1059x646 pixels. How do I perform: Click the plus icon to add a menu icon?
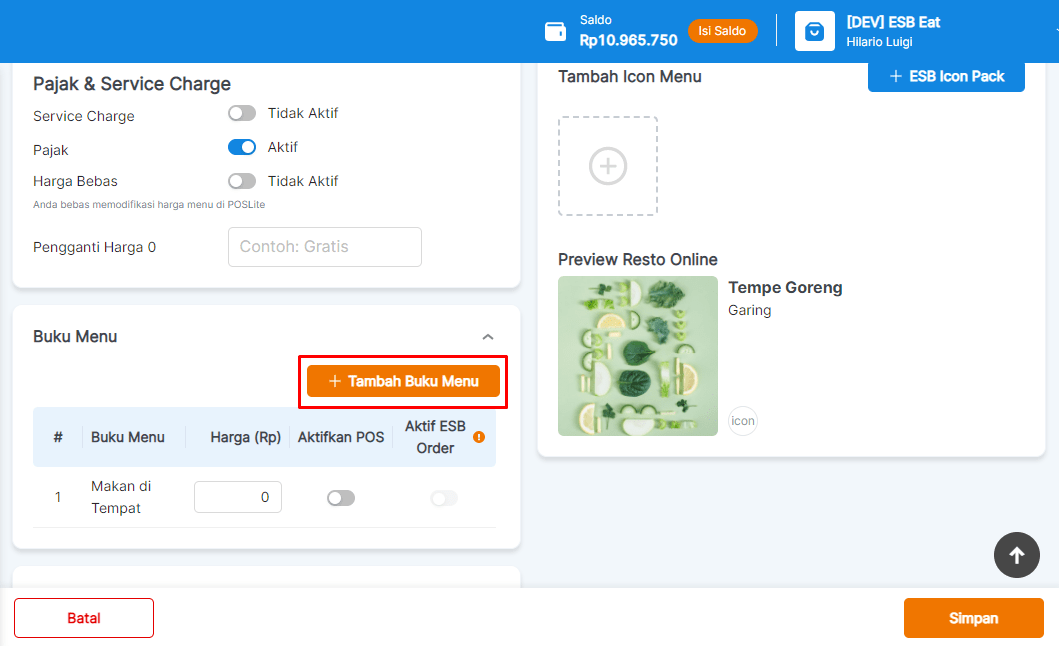click(607, 165)
